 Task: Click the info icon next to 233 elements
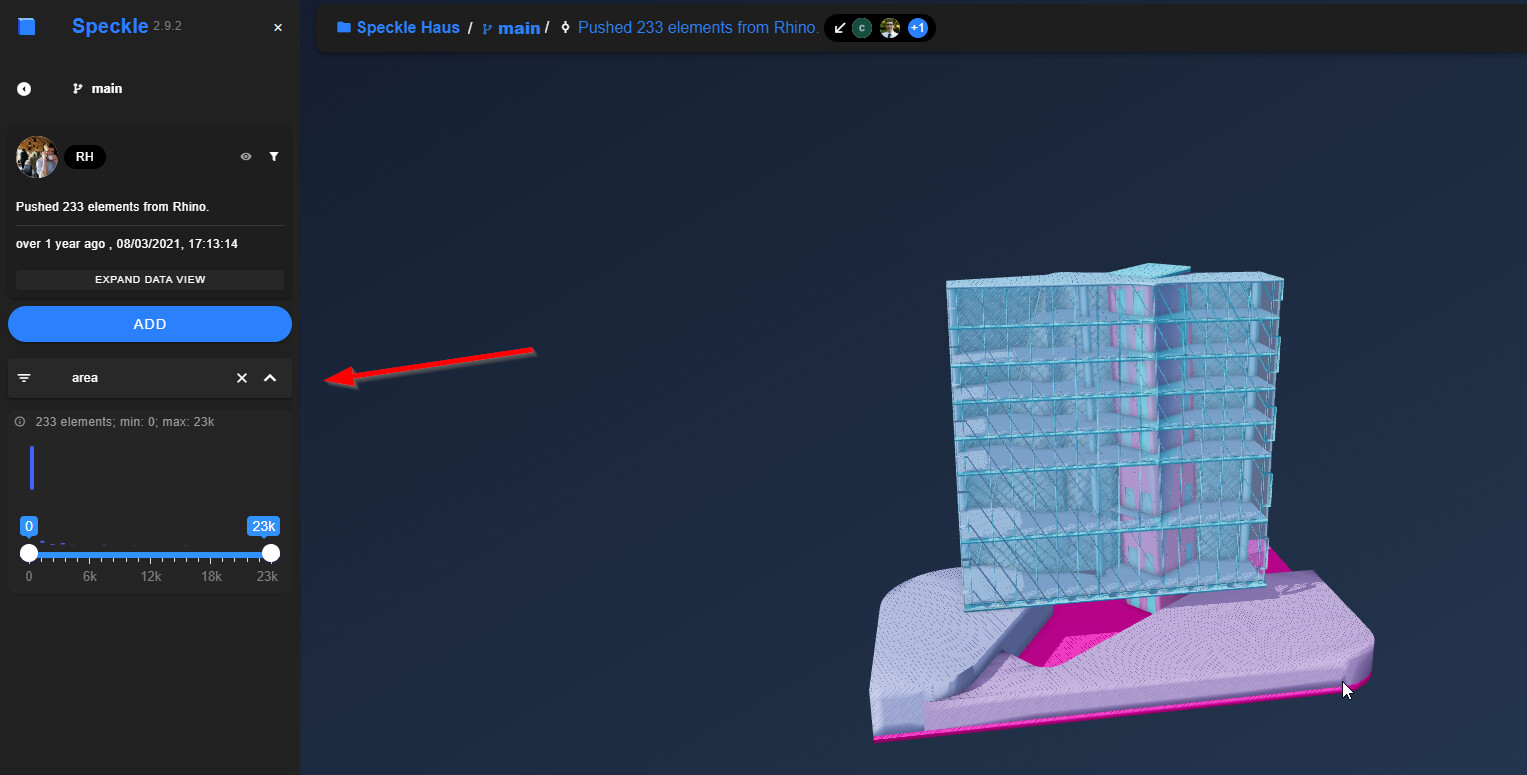19,421
